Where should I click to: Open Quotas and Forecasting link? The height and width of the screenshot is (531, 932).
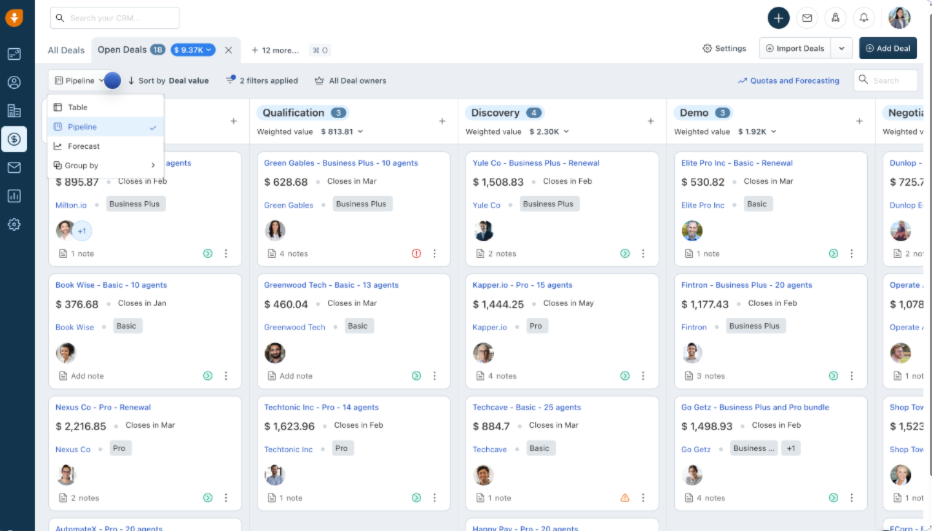(x=788, y=80)
